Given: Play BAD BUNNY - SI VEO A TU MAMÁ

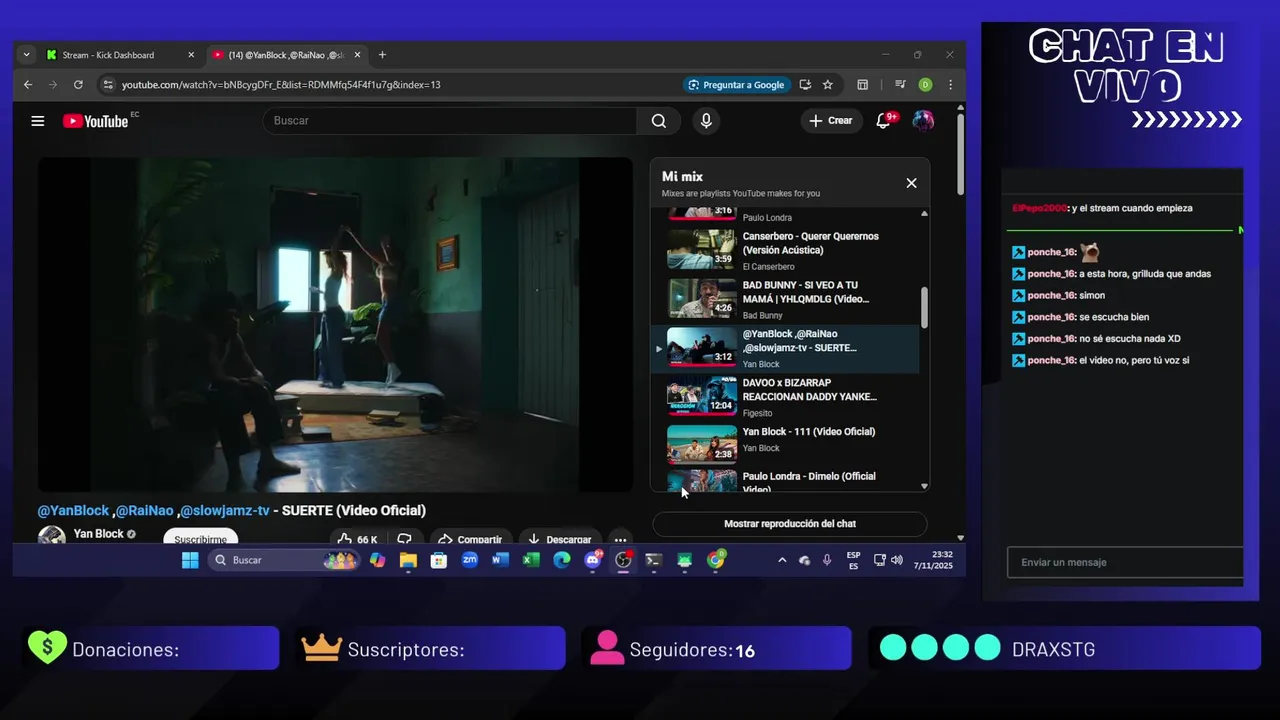Looking at the screenshot, I should 784,299.
